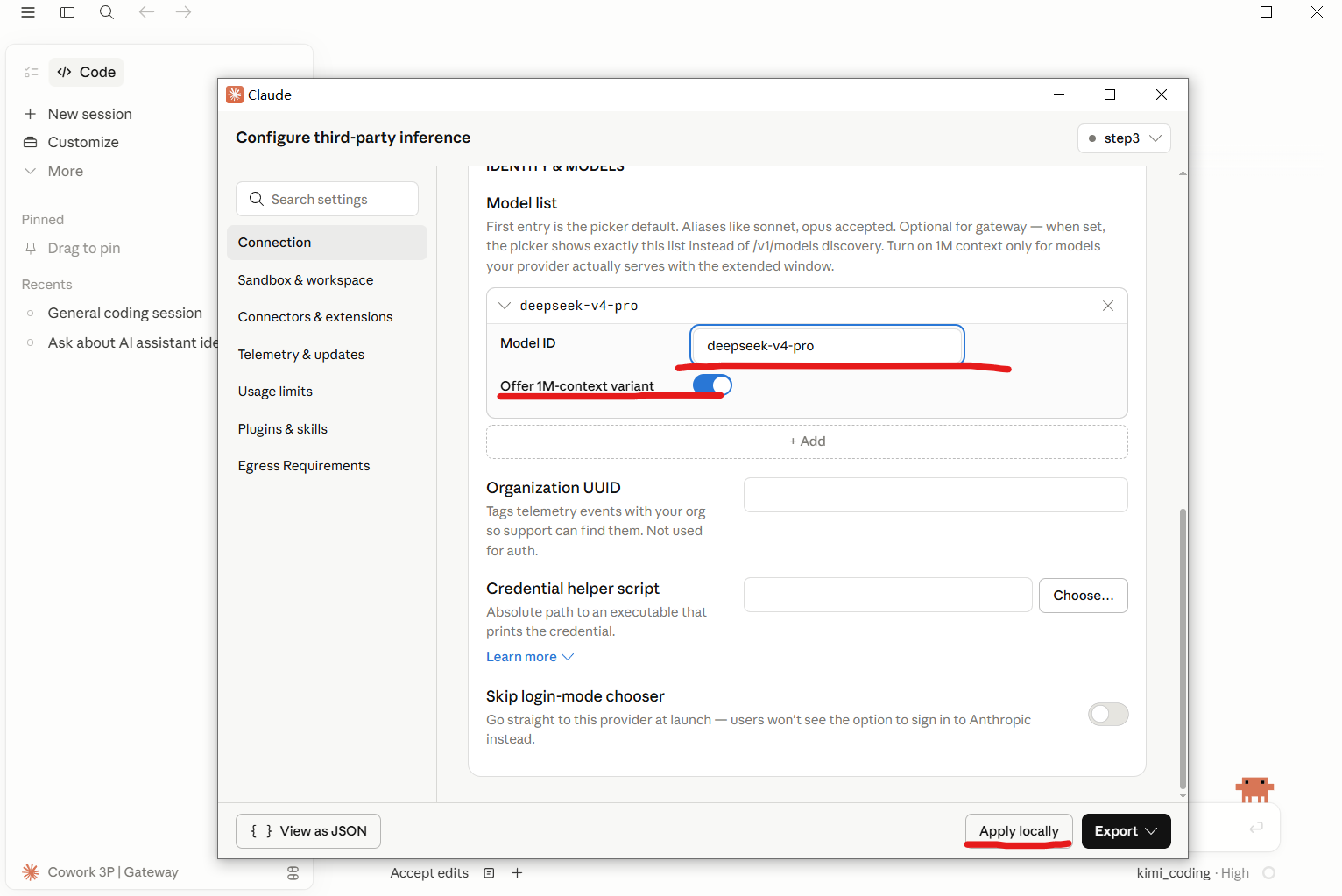Click the Choose... button

1084,596
